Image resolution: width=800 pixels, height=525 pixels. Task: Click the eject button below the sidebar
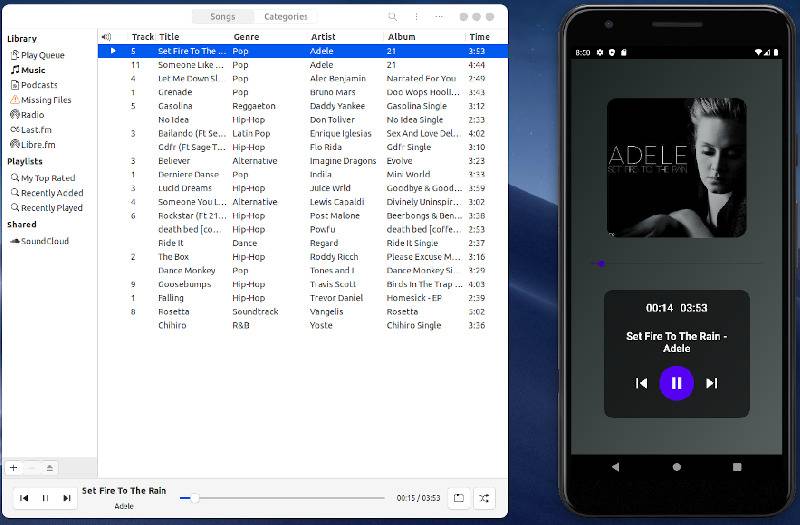pyautogui.click(x=49, y=468)
